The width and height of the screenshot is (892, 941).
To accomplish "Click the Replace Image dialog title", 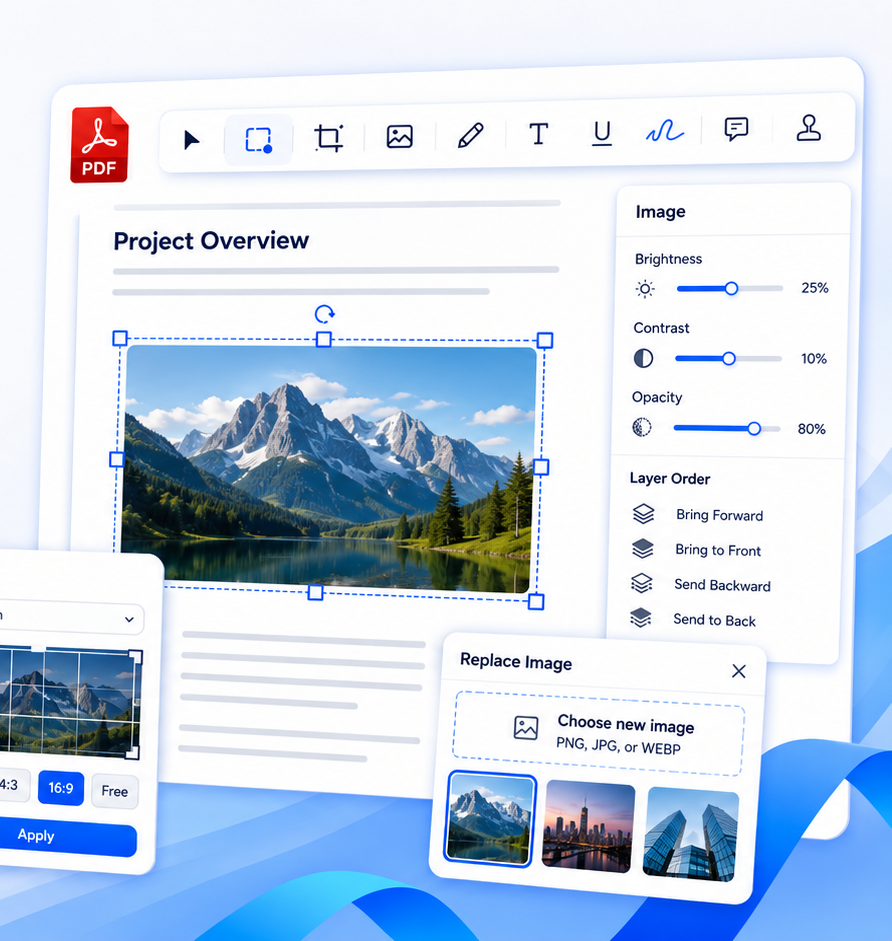I will [516, 661].
